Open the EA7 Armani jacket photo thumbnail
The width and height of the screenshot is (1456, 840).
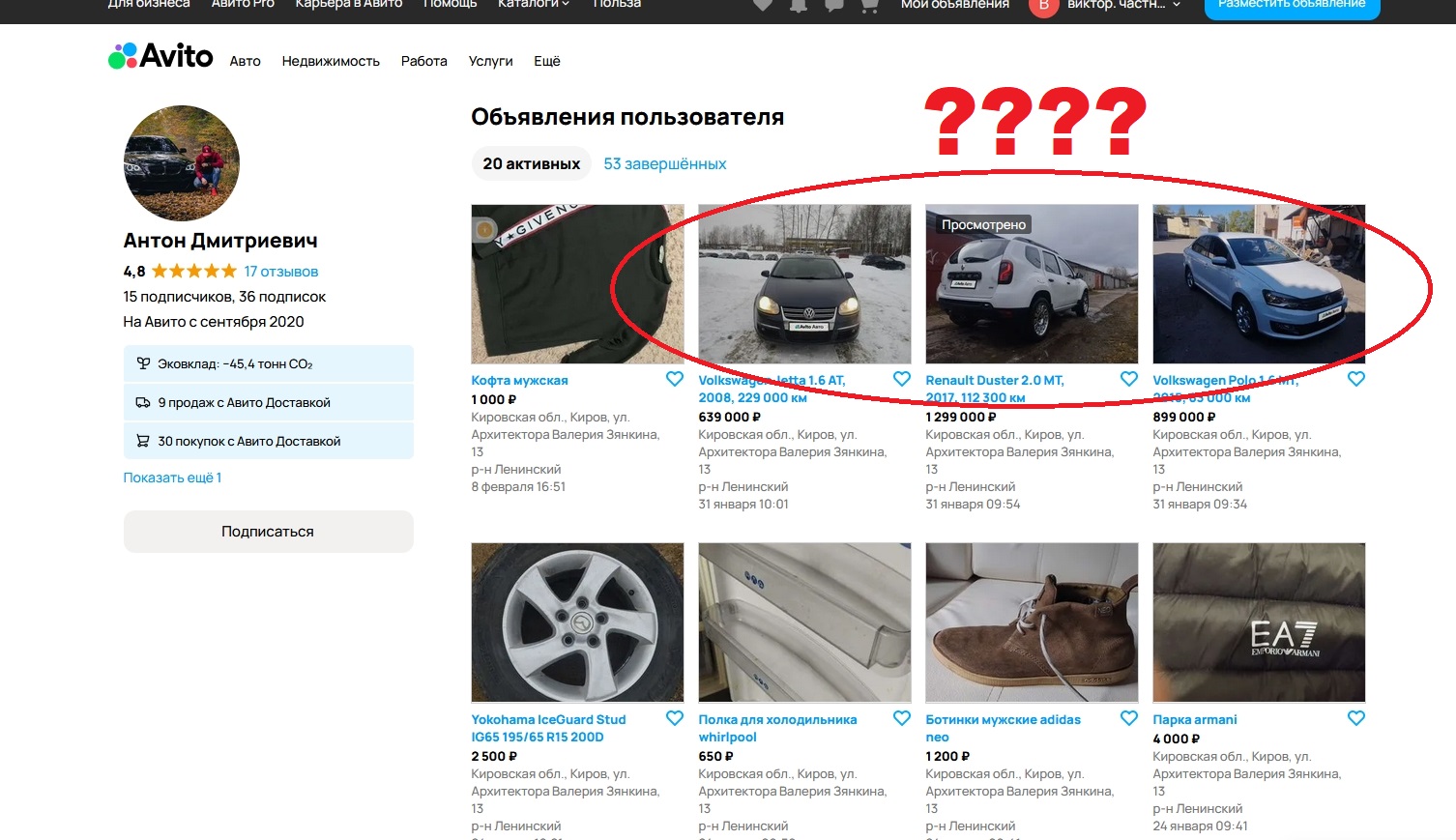[x=1260, y=623]
